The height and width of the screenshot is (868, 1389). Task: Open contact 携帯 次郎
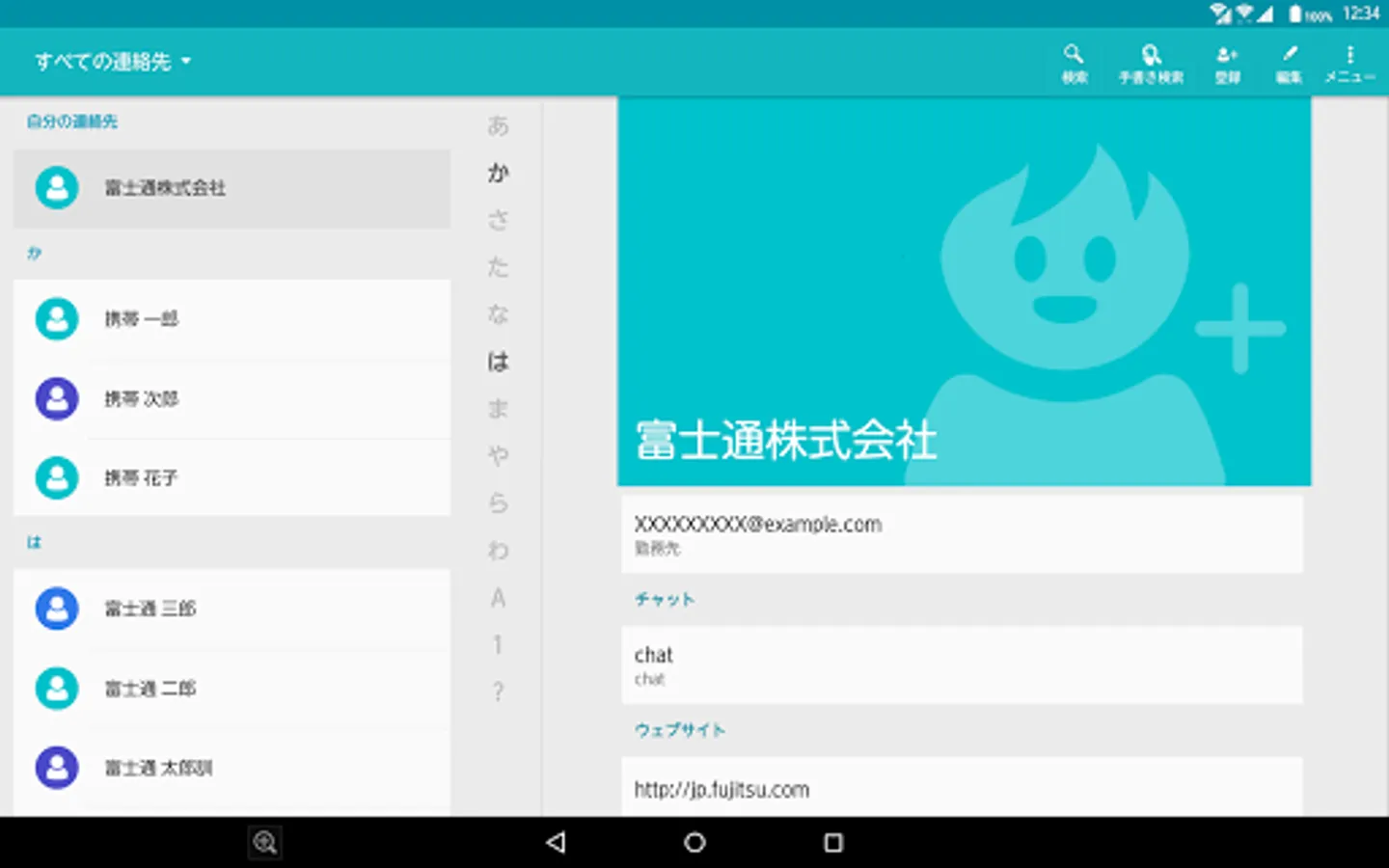[x=231, y=398]
